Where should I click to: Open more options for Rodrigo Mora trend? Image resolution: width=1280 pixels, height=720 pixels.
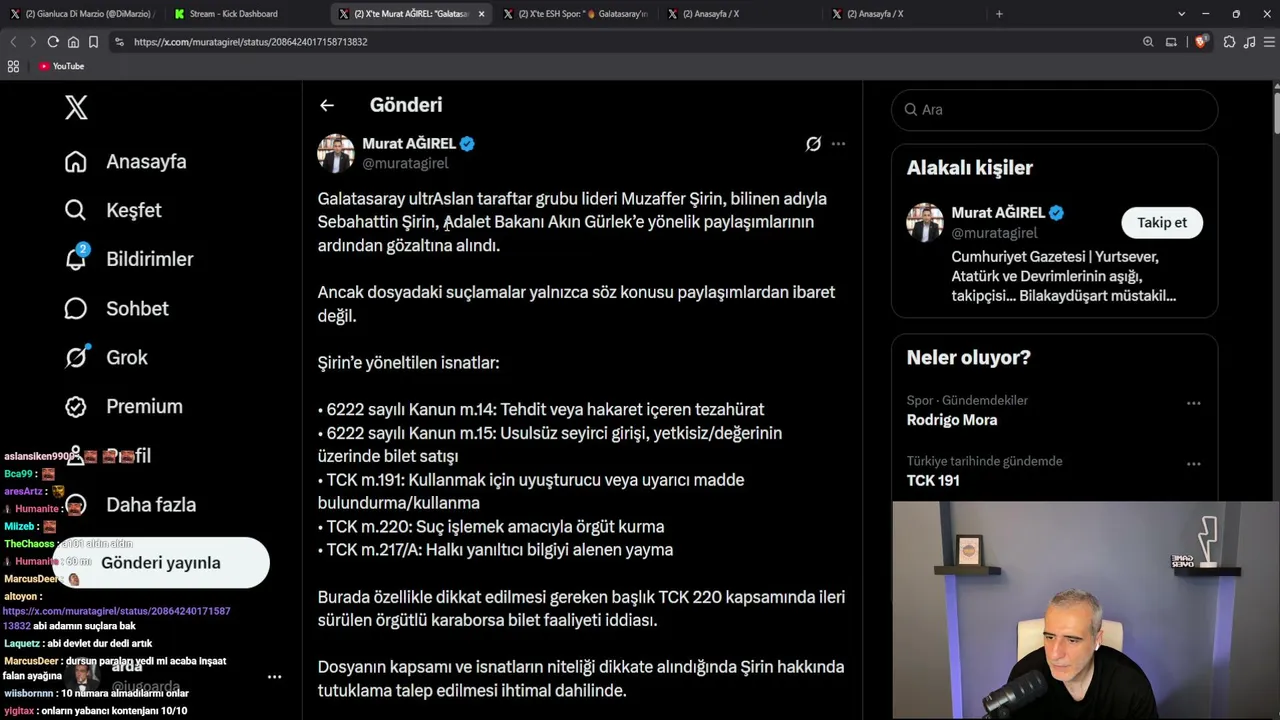(1193, 403)
